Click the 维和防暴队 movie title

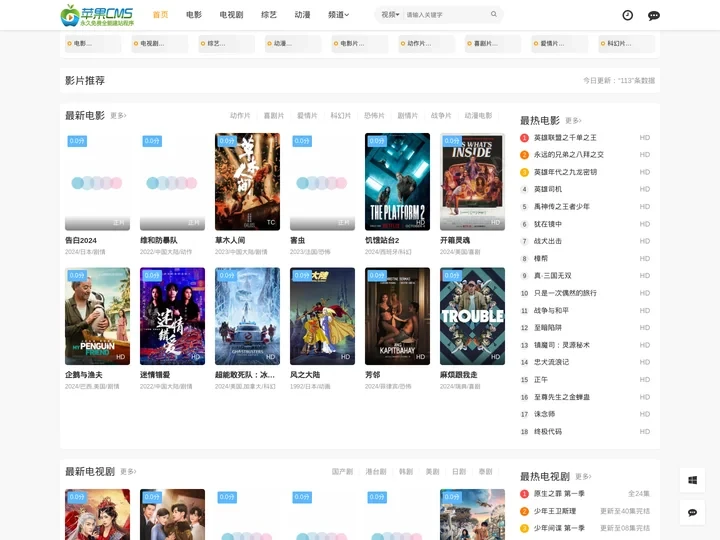click(x=159, y=240)
